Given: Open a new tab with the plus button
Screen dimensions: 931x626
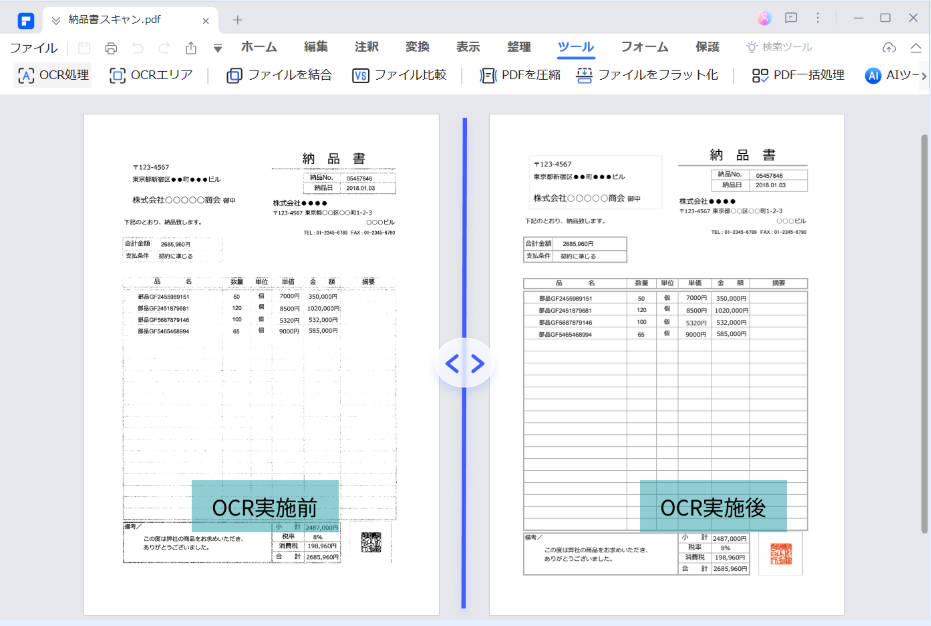Looking at the screenshot, I should [236, 19].
